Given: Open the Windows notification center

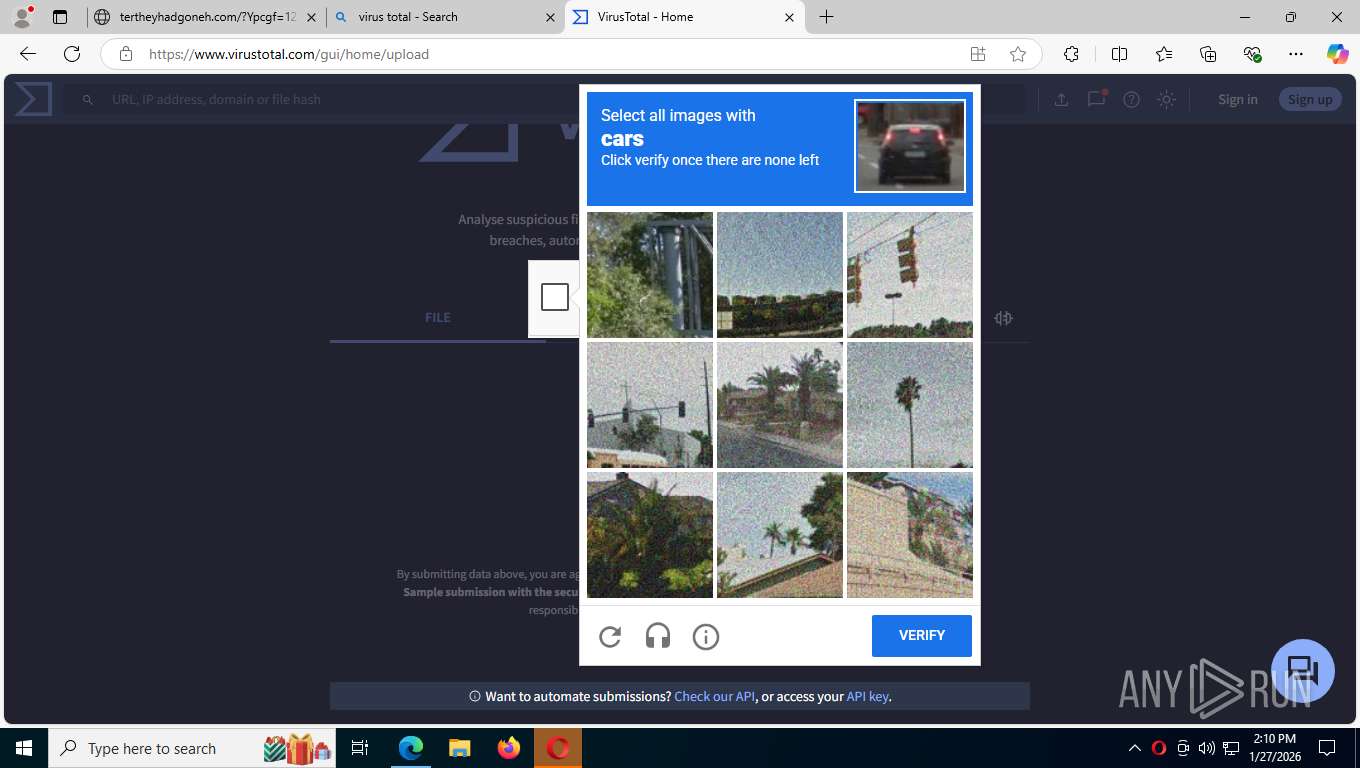Looking at the screenshot, I should (x=1327, y=748).
